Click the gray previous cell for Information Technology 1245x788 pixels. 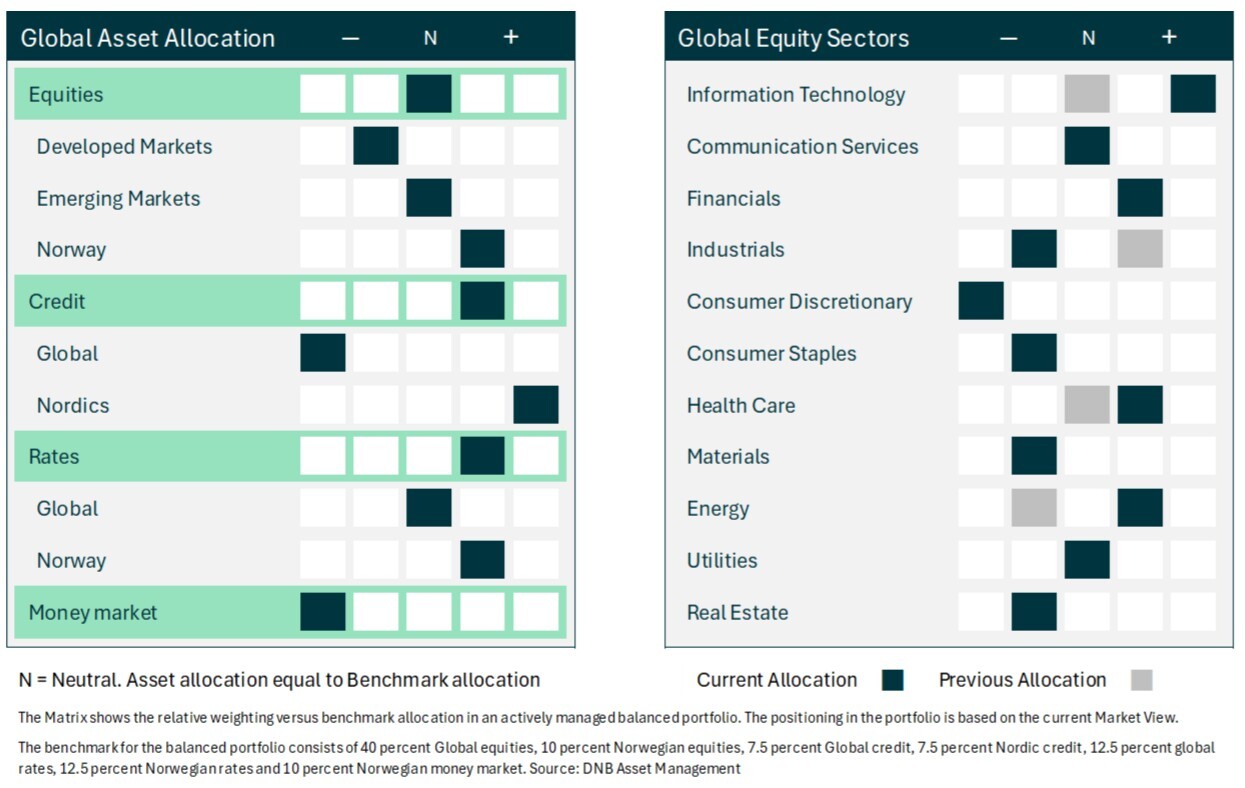click(1087, 94)
